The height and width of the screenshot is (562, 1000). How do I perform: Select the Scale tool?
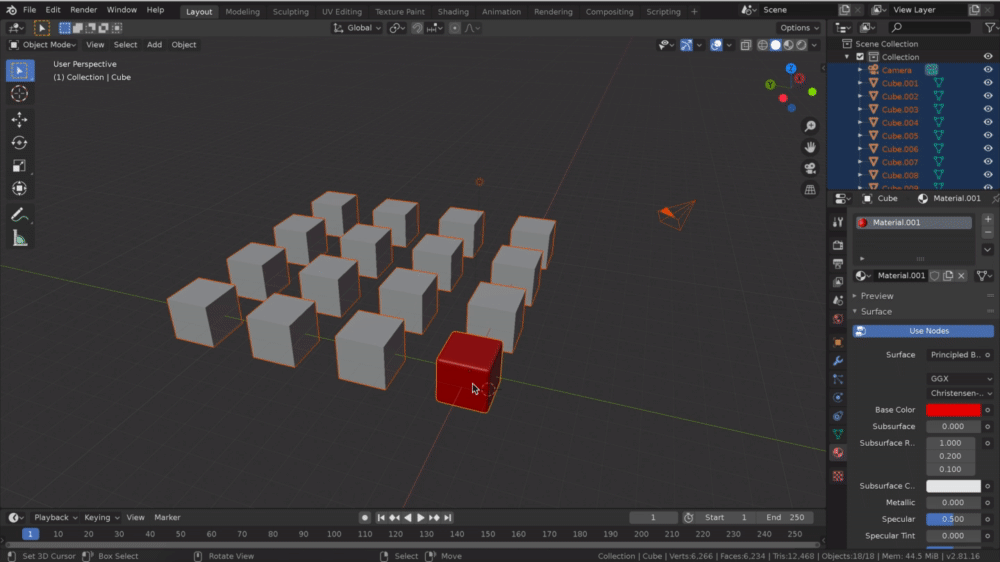click(19, 165)
